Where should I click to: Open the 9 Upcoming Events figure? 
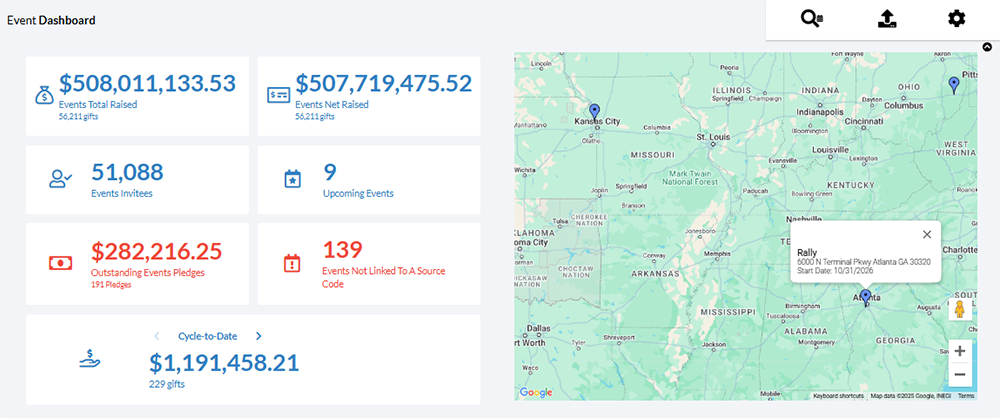coord(330,172)
